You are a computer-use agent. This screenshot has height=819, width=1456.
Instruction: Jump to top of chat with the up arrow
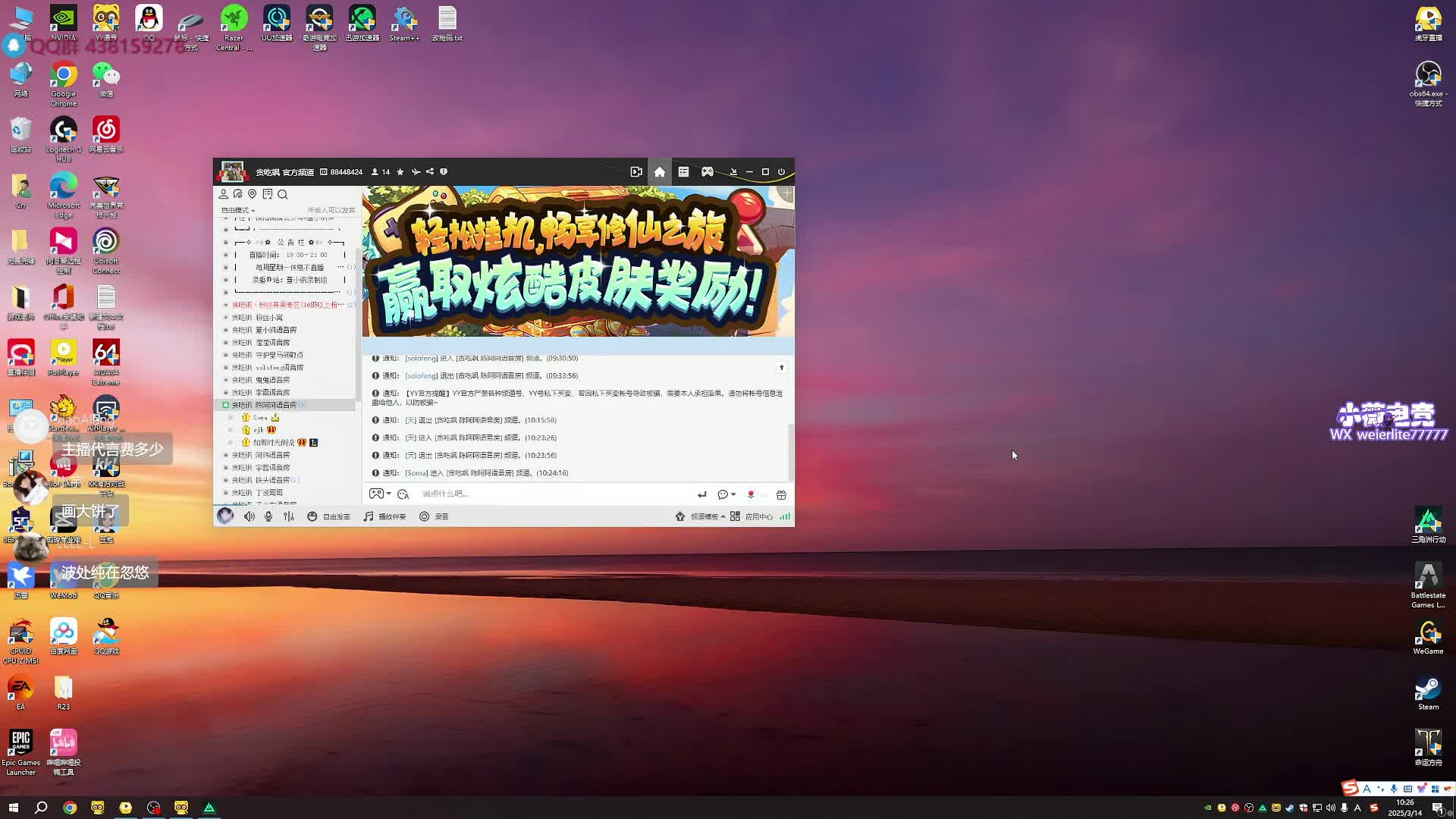tap(781, 368)
